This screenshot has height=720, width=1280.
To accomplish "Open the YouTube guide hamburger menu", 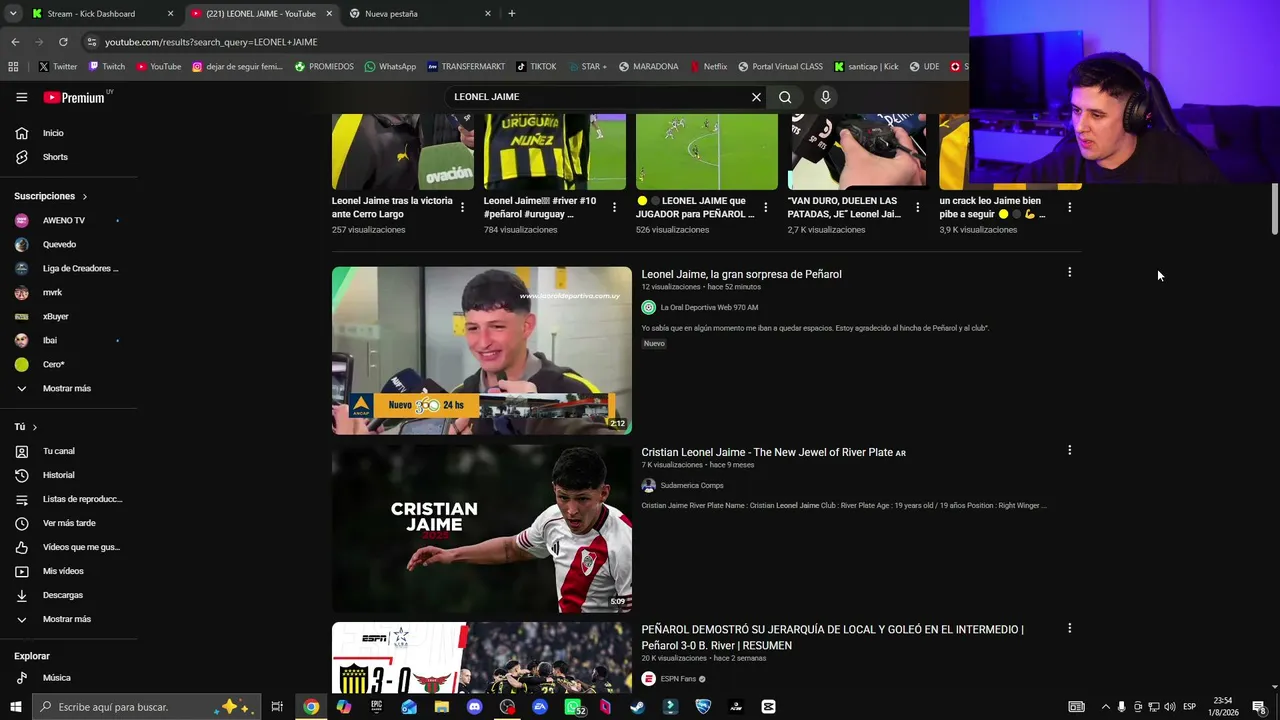I will point(21,97).
